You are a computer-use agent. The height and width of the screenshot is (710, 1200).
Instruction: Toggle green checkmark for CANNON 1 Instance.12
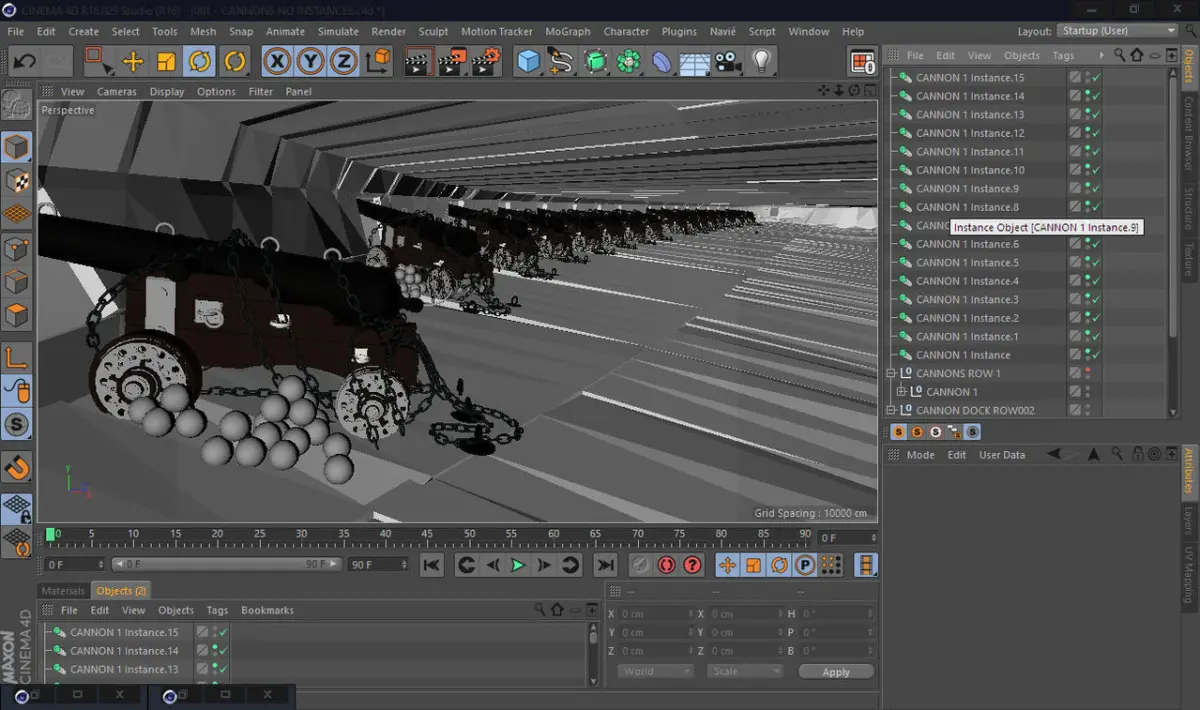pos(1096,133)
